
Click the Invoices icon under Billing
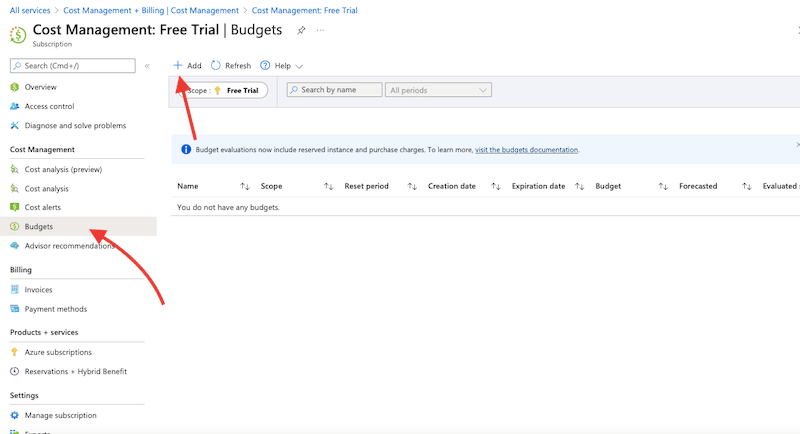pos(15,290)
